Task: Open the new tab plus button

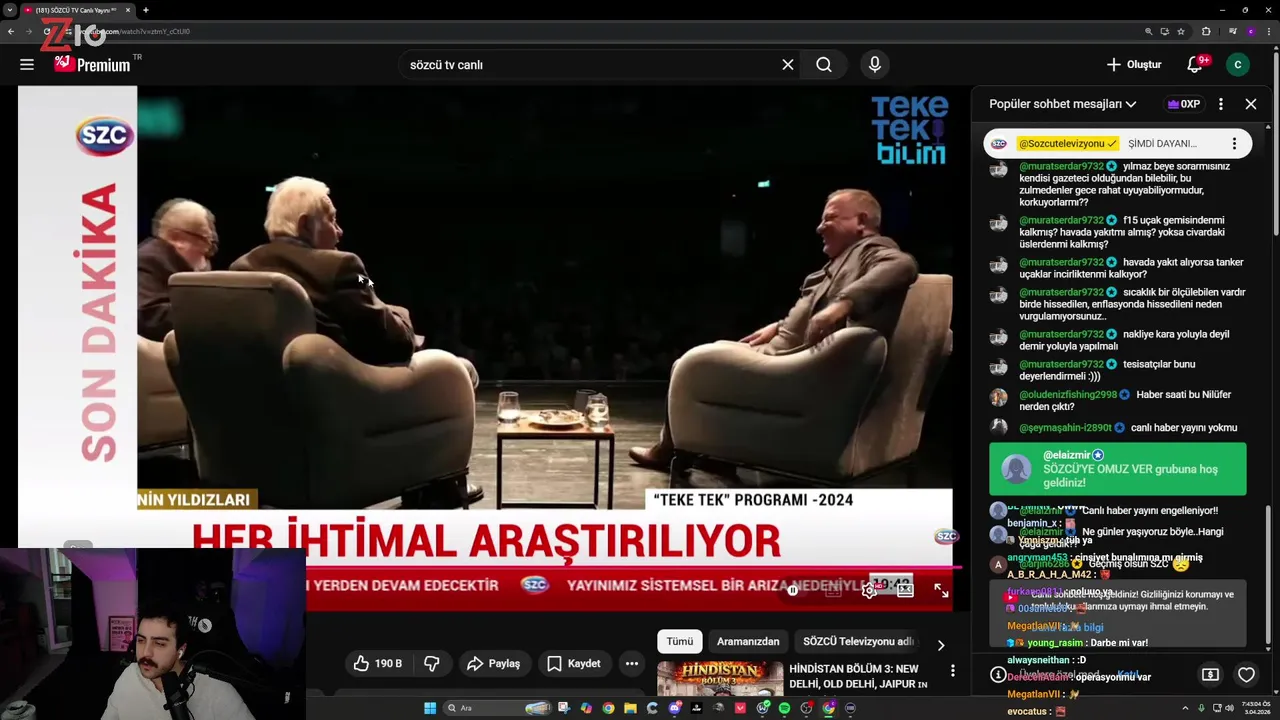Action: point(145,10)
